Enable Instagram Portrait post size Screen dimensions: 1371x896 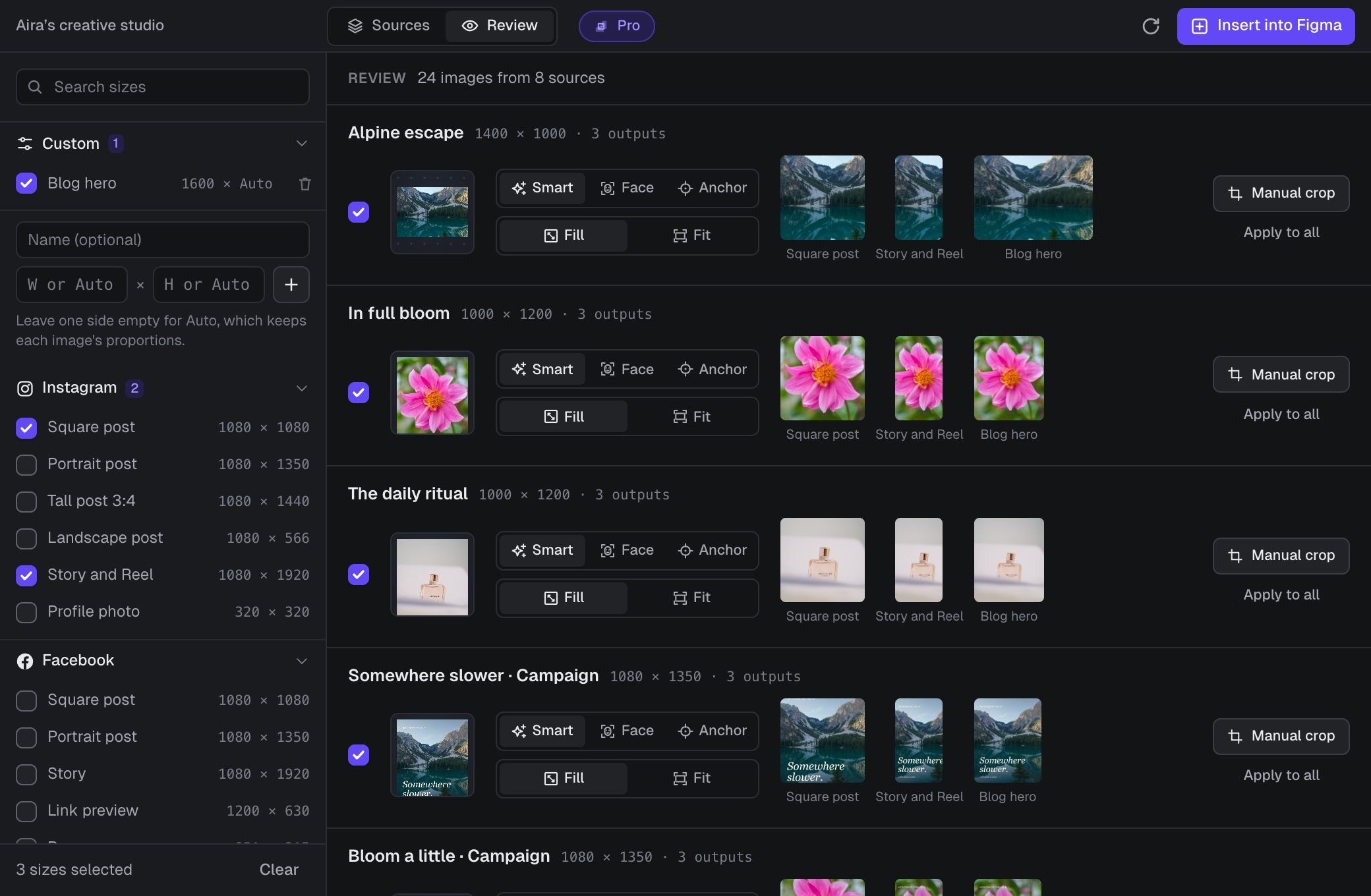[x=26, y=464]
